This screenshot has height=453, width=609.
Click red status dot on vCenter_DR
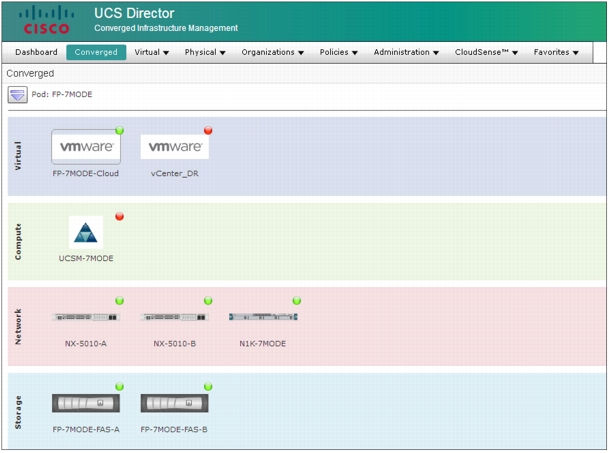(208, 131)
